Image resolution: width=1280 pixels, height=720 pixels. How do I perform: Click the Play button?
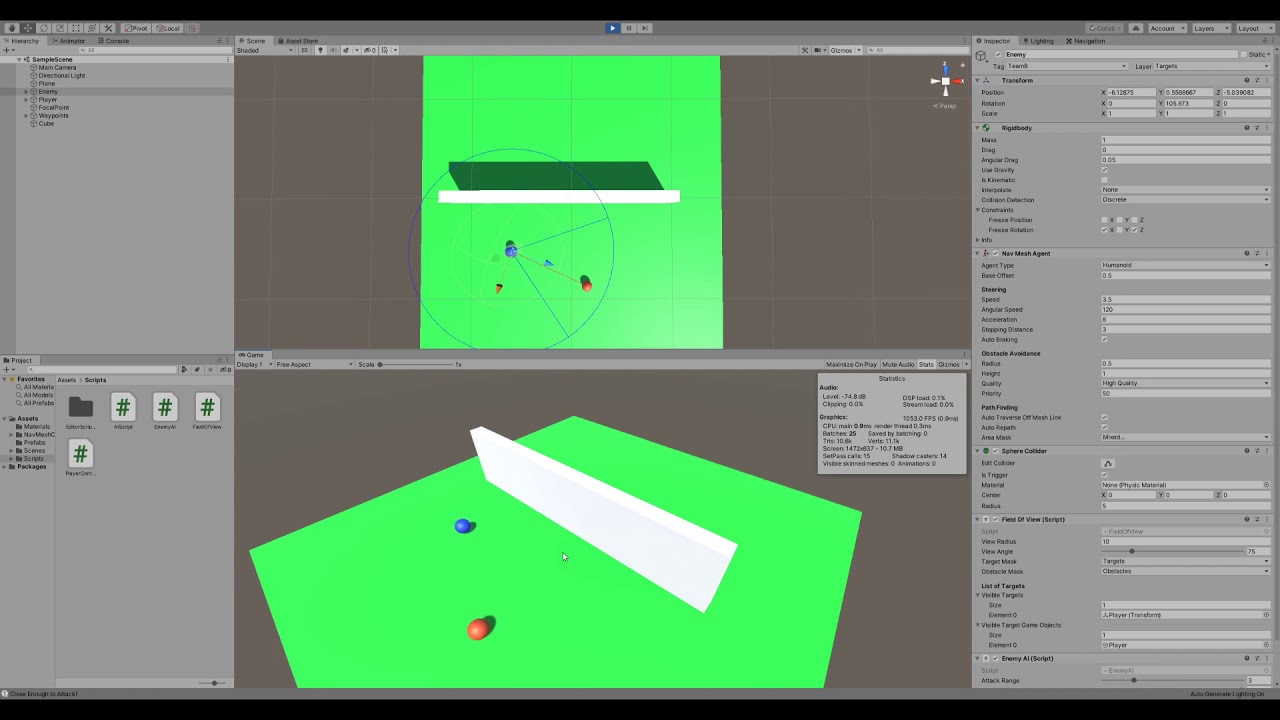(612, 28)
